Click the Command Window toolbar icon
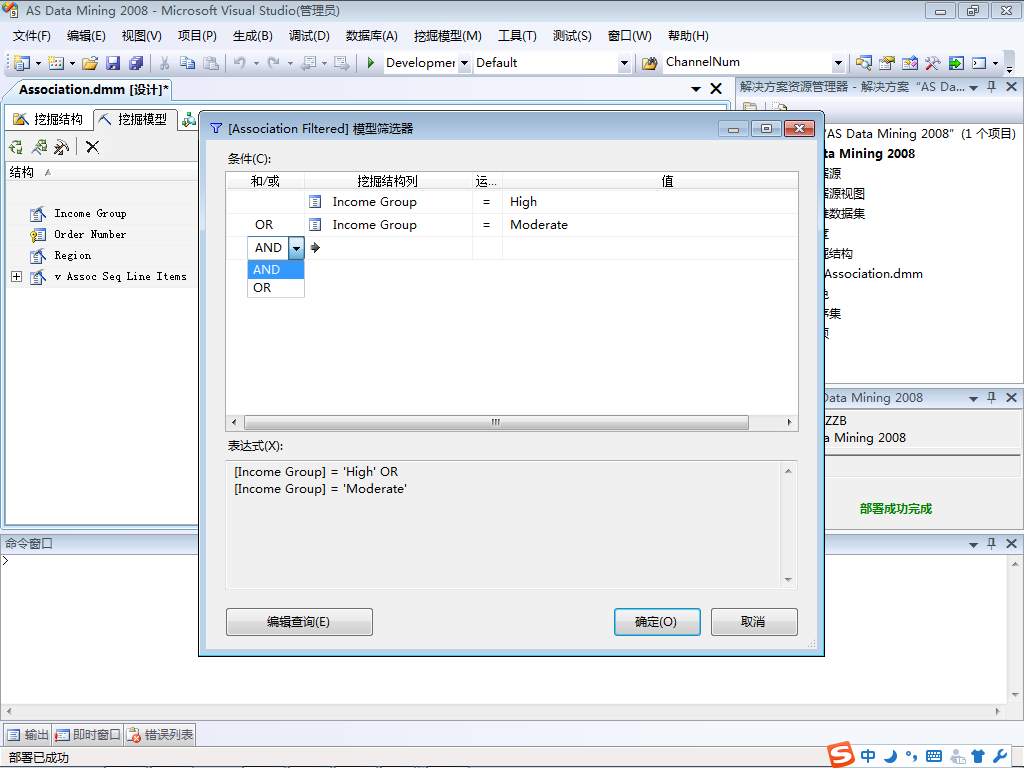The height and width of the screenshot is (768, 1024). point(979,63)
